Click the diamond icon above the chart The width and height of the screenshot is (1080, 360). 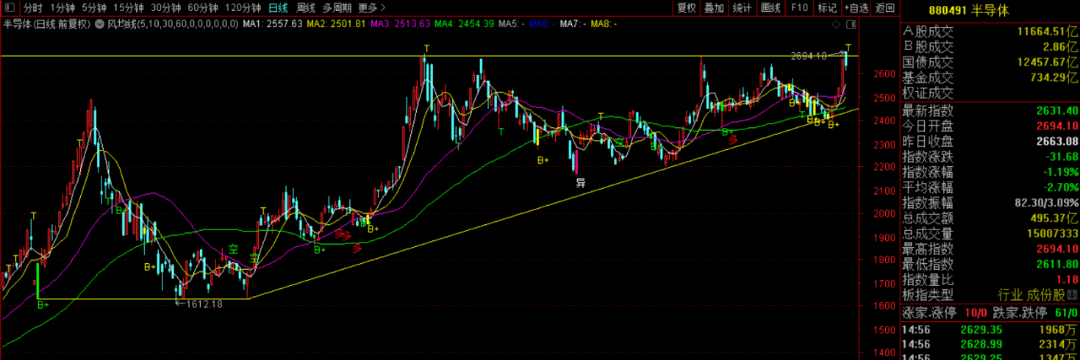pos(836,24)
